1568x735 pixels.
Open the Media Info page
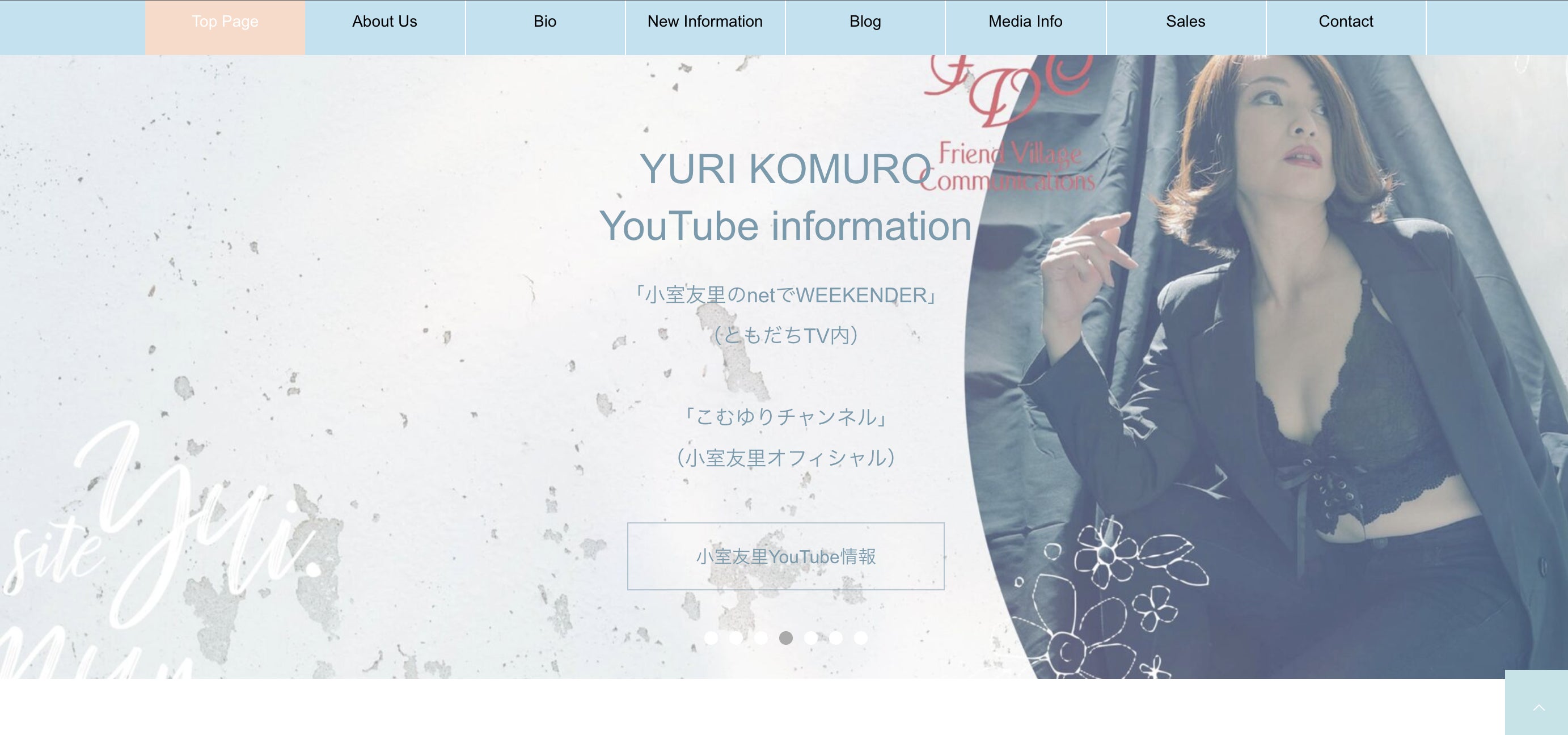tap(1025, 22)
